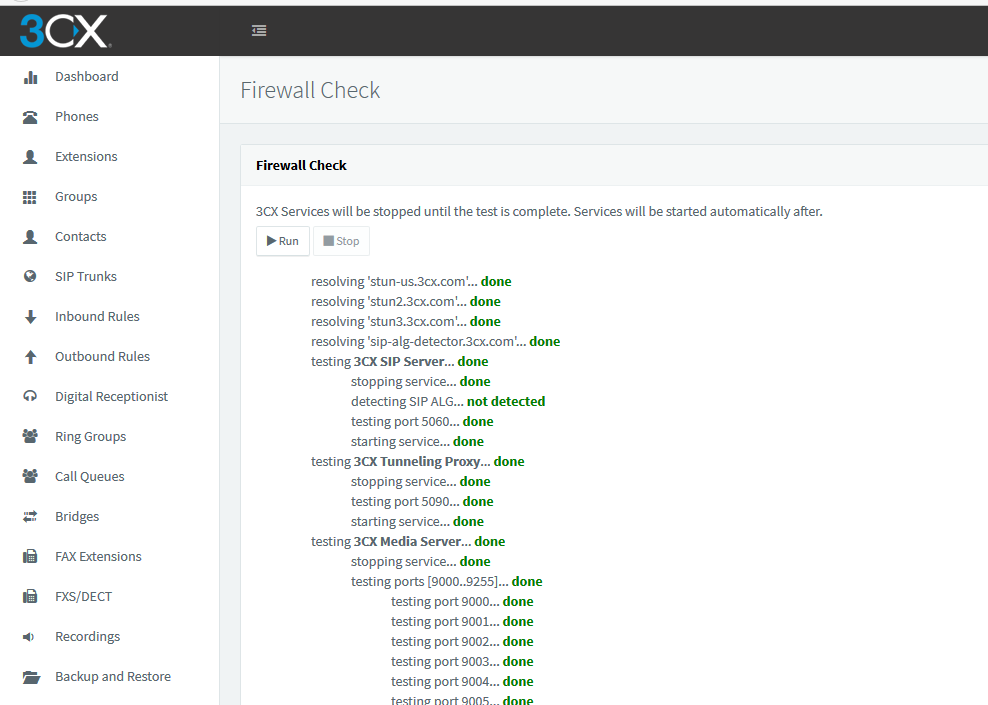Open Digital Receptionist via the headset icon
Viewport: 988px width, 705px height.
30,396
